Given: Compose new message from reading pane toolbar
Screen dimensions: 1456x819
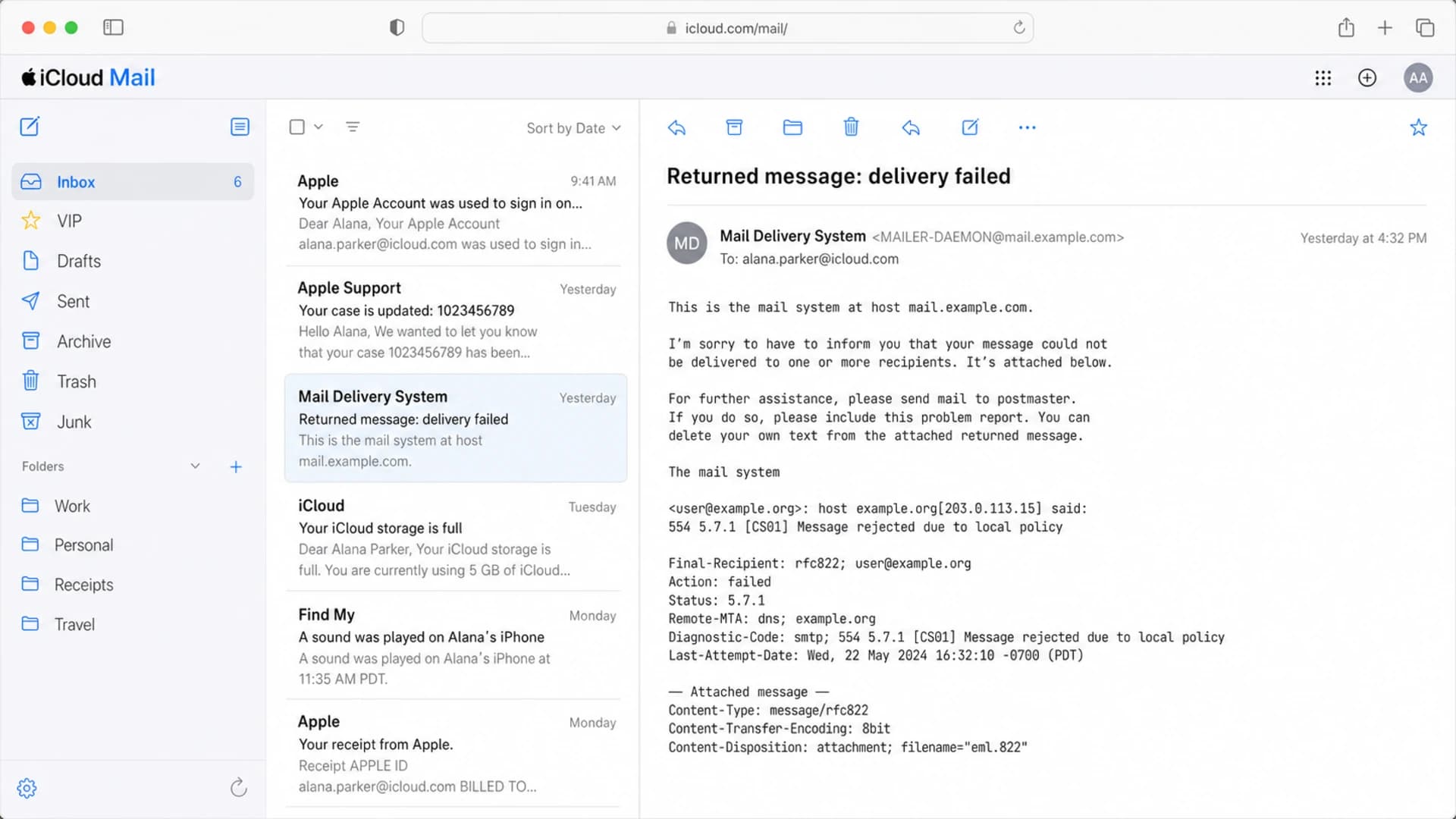Looking at the screenshot, I should [x=970, y=127].
